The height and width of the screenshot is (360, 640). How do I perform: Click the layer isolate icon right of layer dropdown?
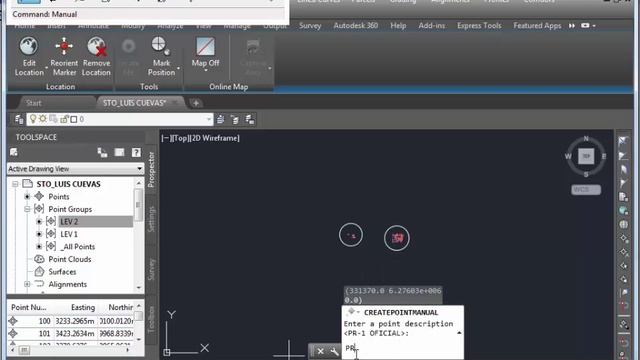click(250, 119)
